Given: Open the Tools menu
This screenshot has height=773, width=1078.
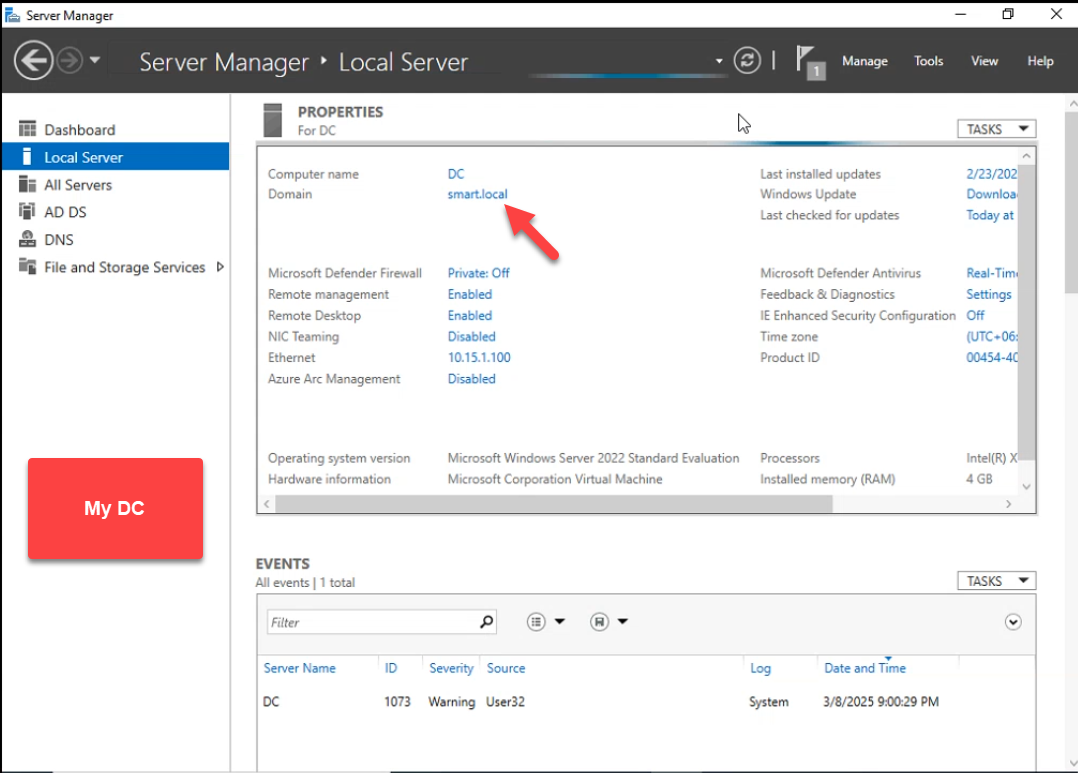Looking at the screenshot, I should point(928,61).
